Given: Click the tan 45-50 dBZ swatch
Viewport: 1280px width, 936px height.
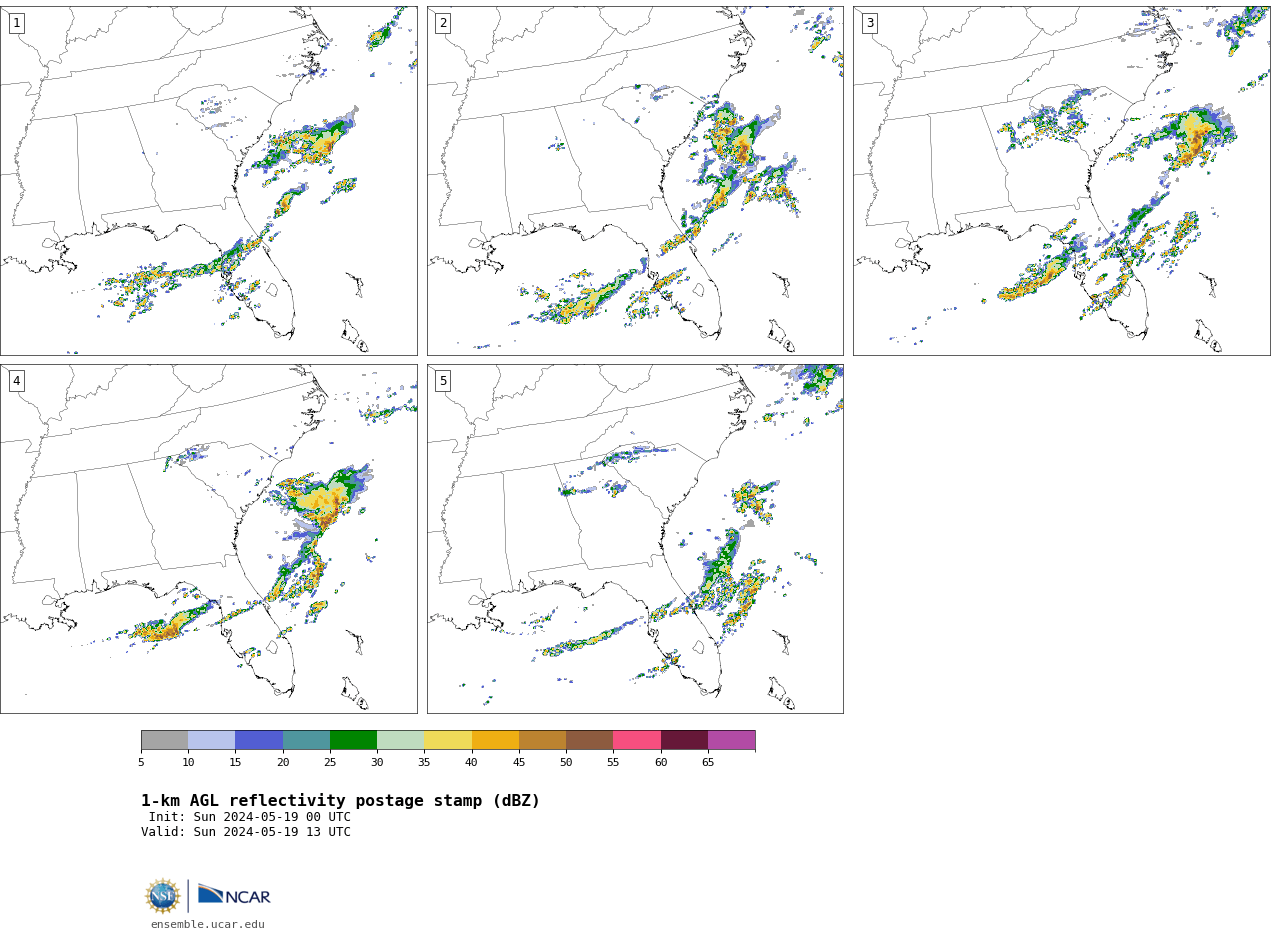Looking at the screenshot, I should tap(542, 740).
